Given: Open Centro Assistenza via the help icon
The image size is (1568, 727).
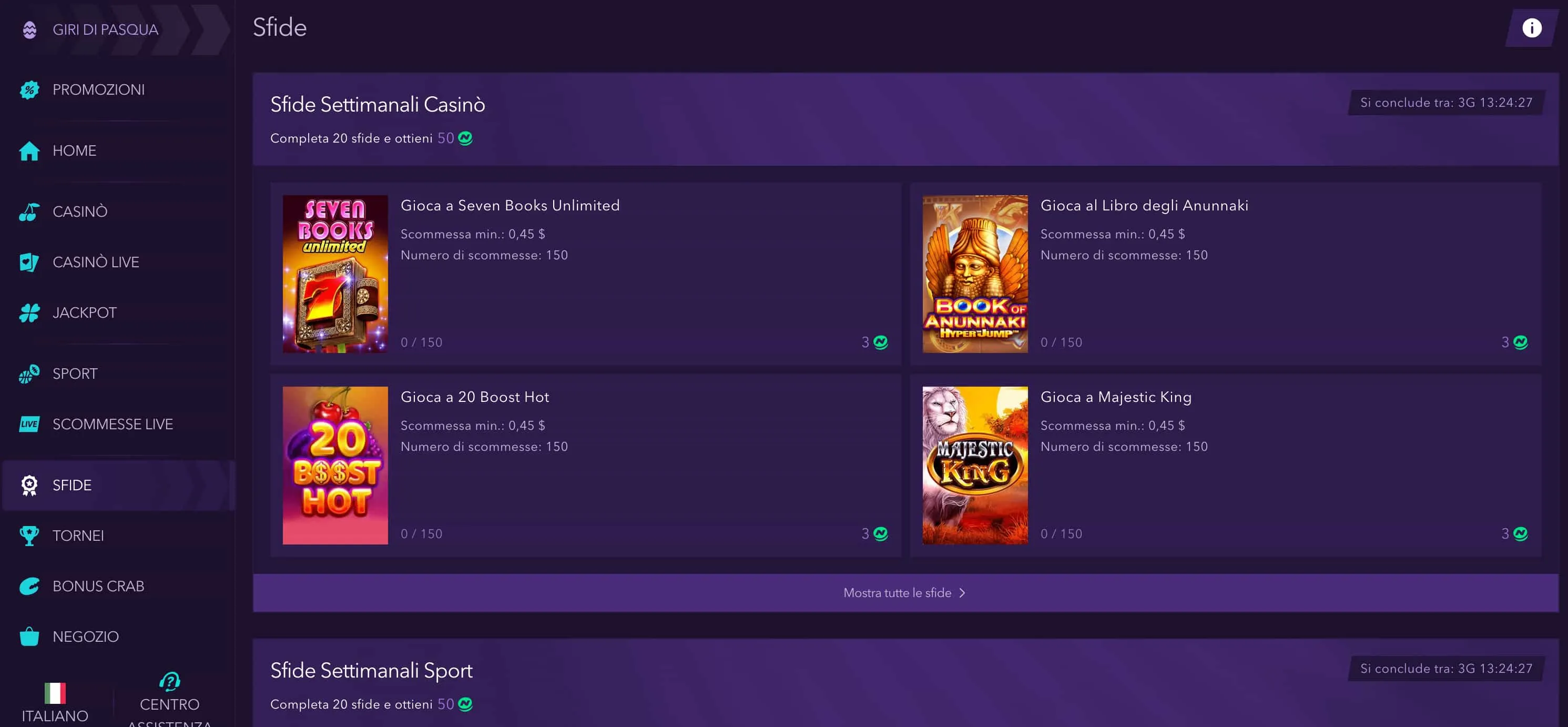Looking at the screenshot, I should (x=169, y=682).
